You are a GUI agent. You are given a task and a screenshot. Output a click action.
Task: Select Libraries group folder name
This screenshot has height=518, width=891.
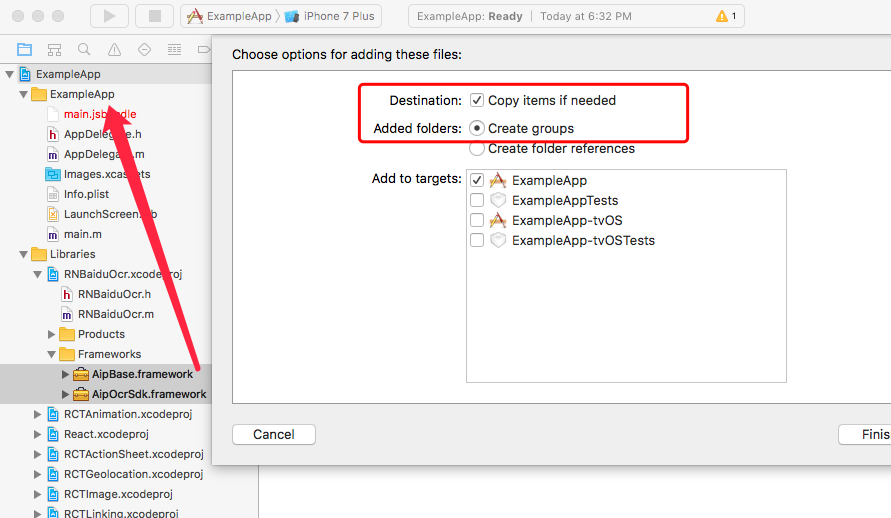coord(73,254)
